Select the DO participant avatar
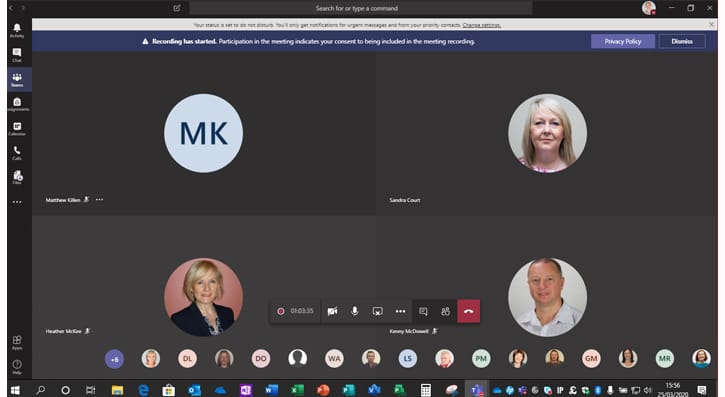This screenshot has height=397, width=725. click(261, 359)
